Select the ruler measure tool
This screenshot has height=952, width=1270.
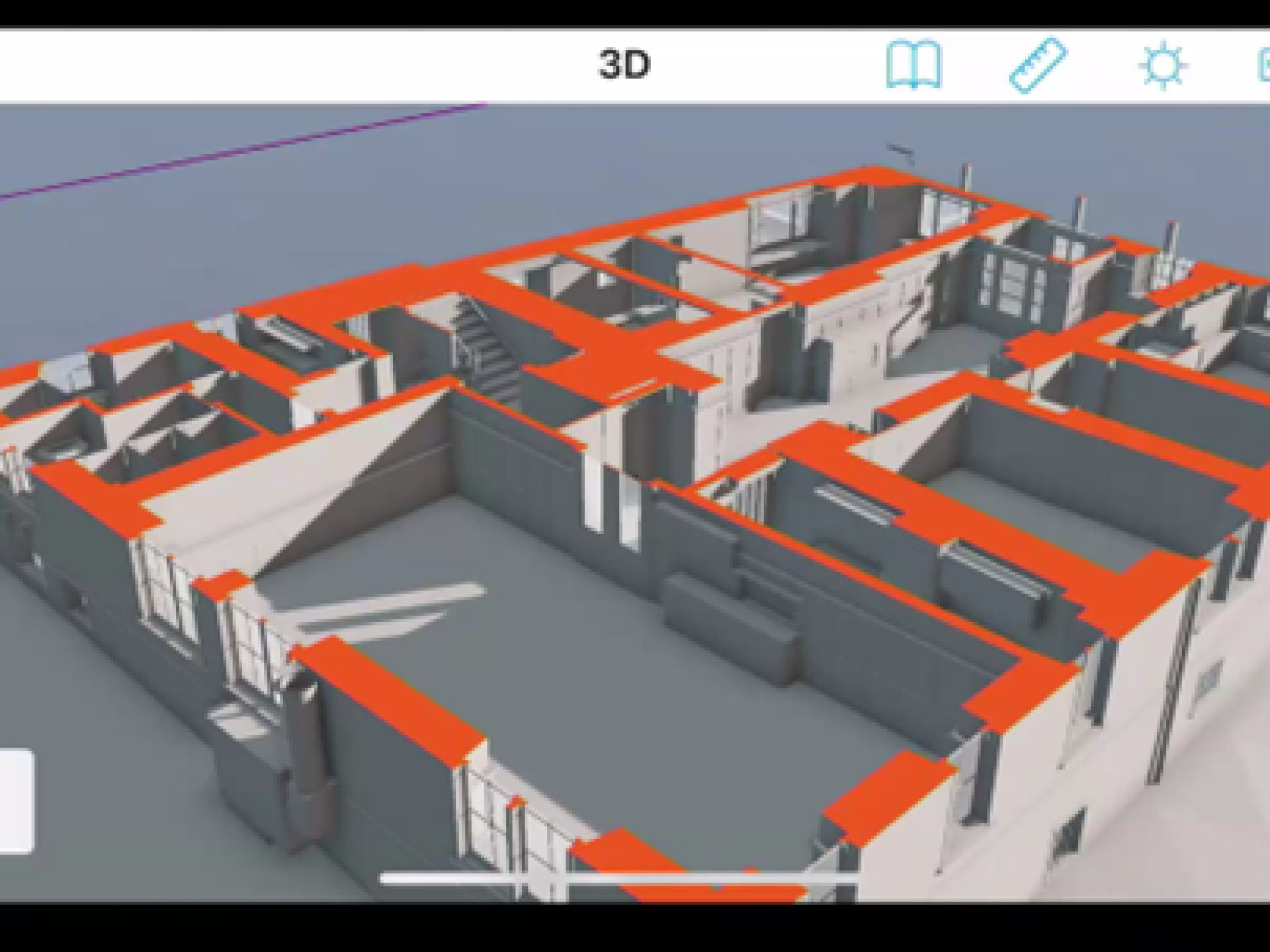pyautogui.click(x=1037, y=65)
